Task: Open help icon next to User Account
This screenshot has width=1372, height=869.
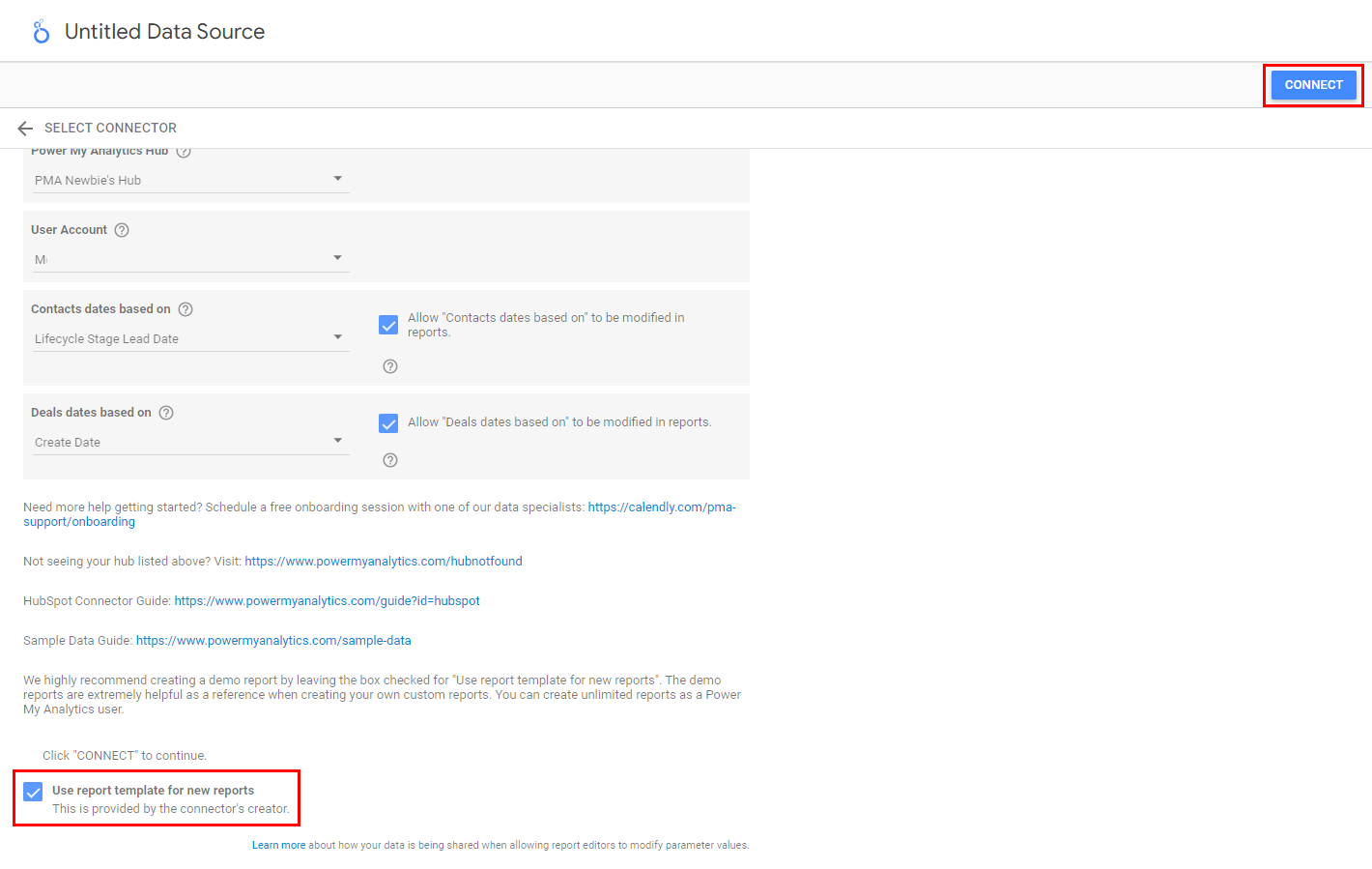Action: click(x=122, y=230)
